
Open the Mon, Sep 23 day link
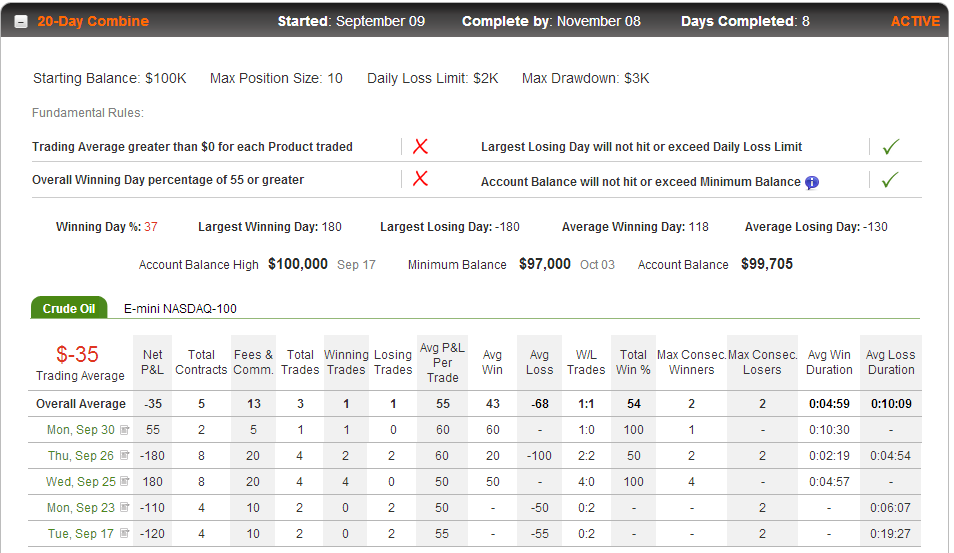[x=81, y=507]
